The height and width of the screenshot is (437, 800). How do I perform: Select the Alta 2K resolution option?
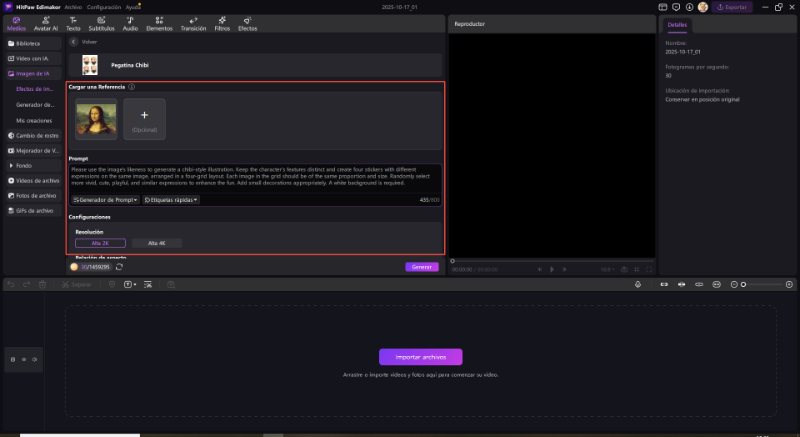pos(100,243)
